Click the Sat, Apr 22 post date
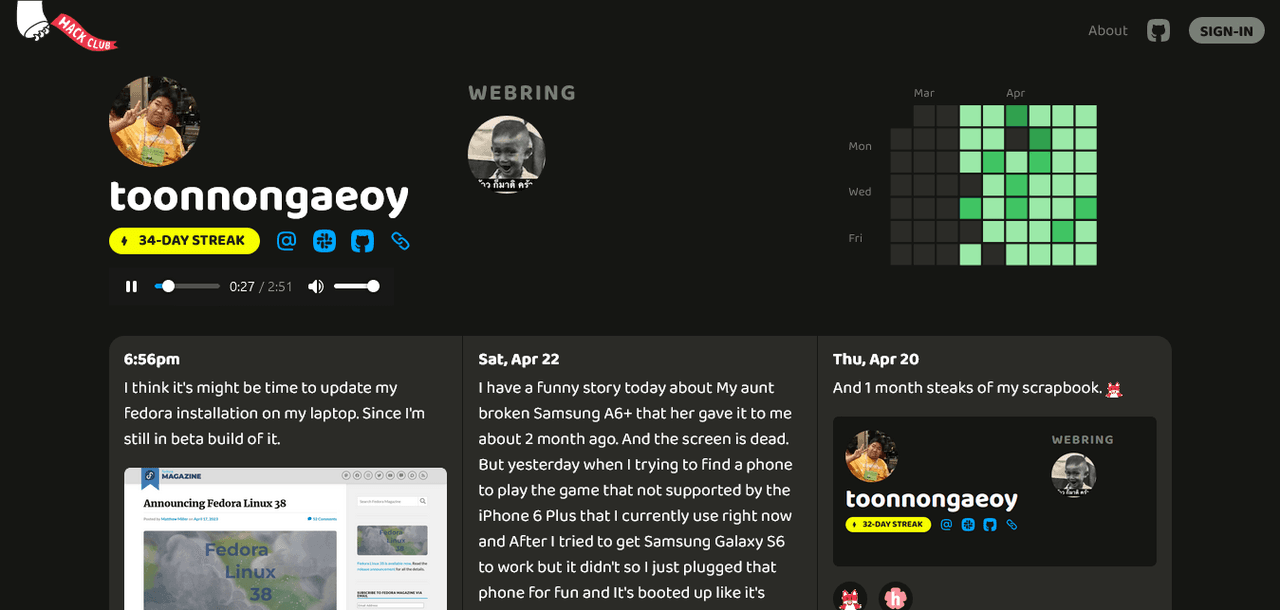 pos(519,359)
